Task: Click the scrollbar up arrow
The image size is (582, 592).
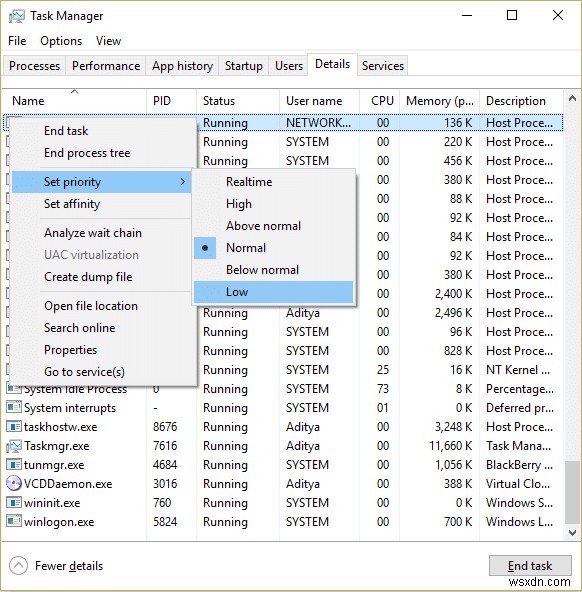Action: 573,99
